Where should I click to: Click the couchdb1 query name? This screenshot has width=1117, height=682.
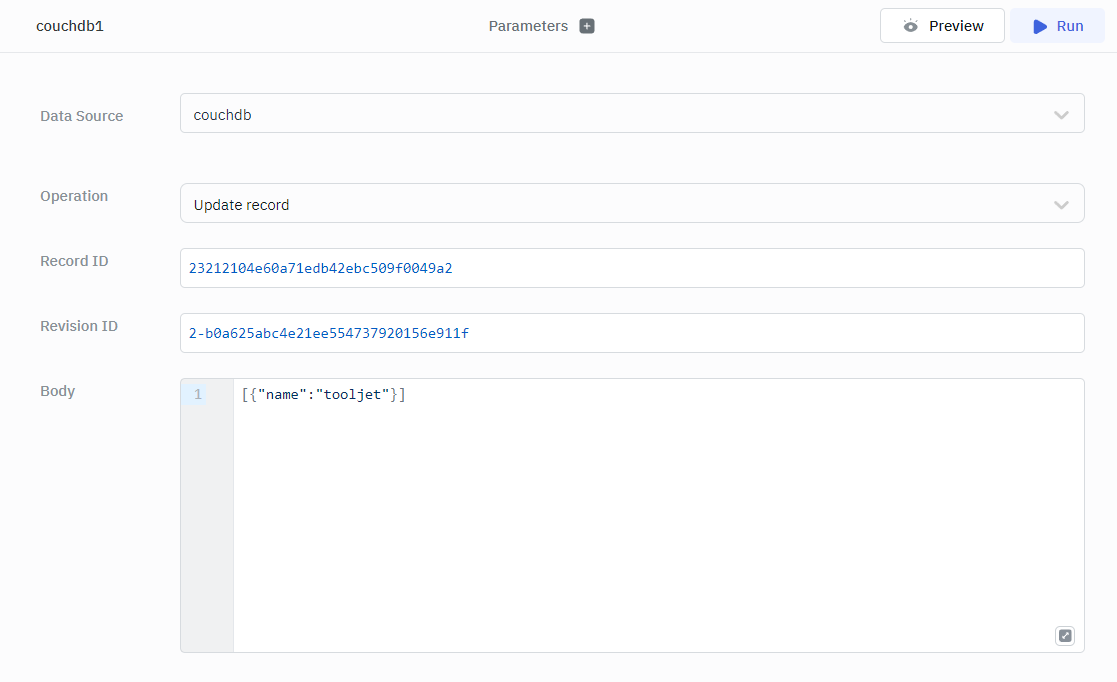(x=70, y=26)
